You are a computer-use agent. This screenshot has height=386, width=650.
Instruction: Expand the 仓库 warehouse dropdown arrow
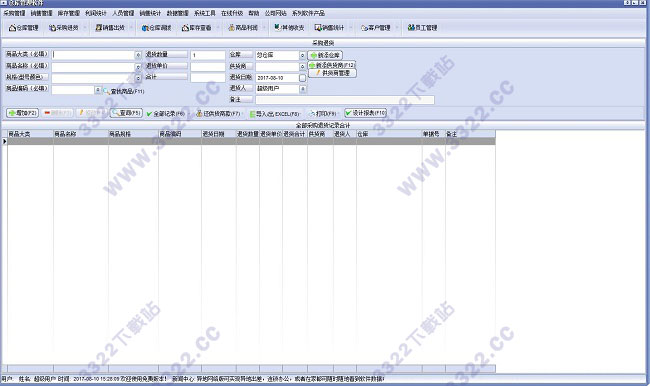click(303, 55)
